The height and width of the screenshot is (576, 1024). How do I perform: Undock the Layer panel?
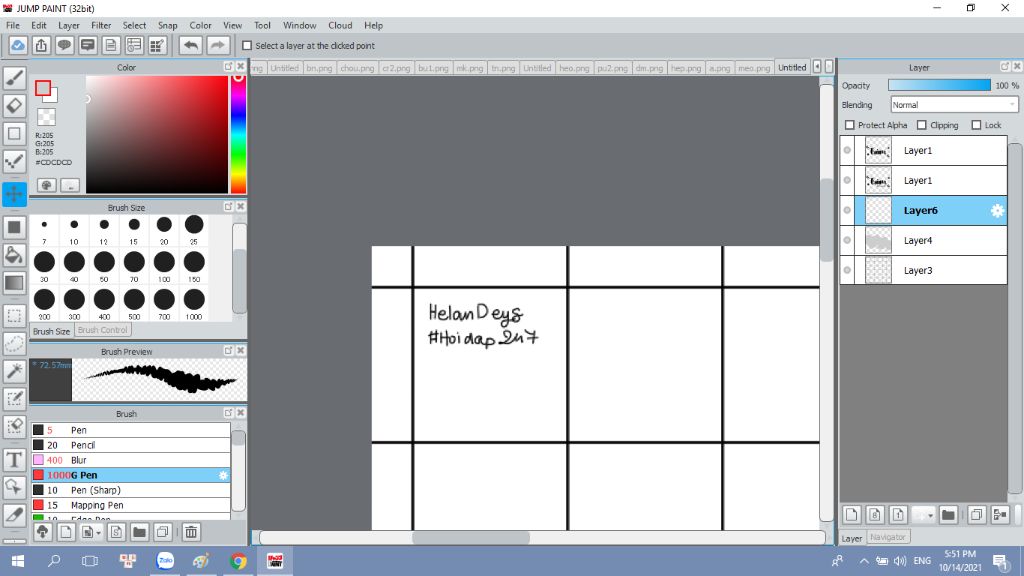click(x=1005, y=67)
